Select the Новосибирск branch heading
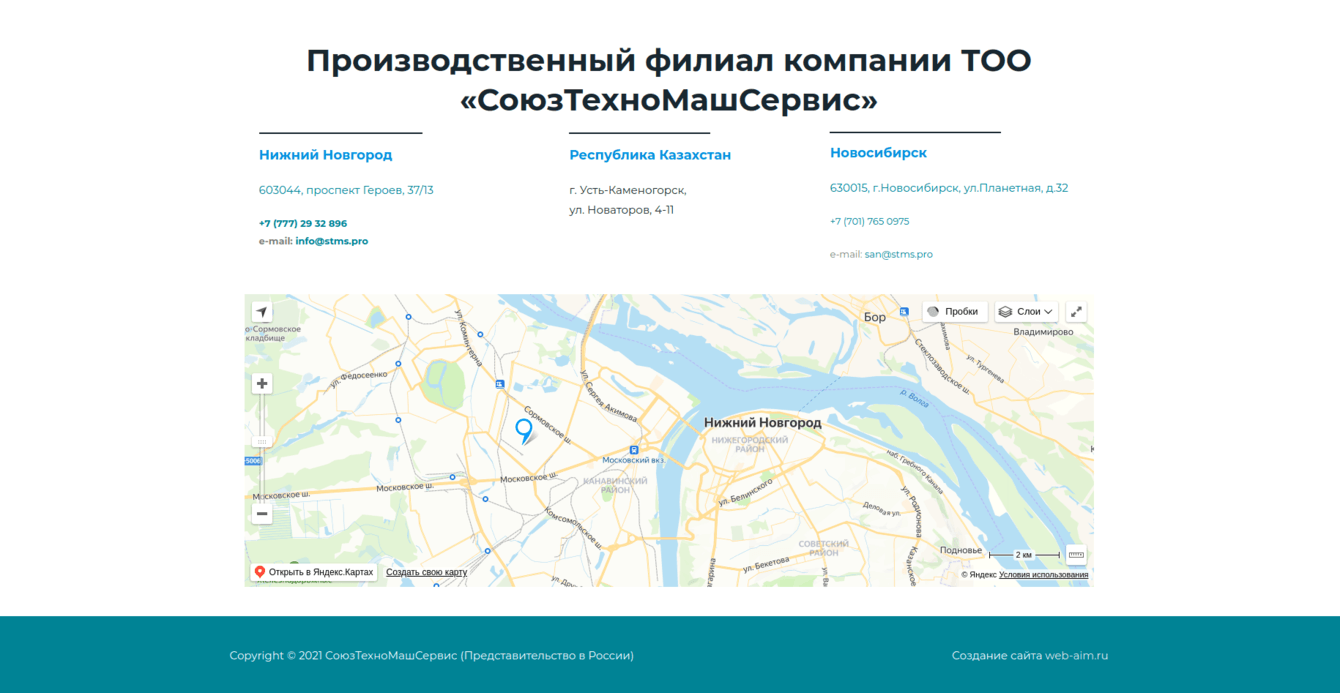This screenshot has height=693, width=1340. pos(878,153)
